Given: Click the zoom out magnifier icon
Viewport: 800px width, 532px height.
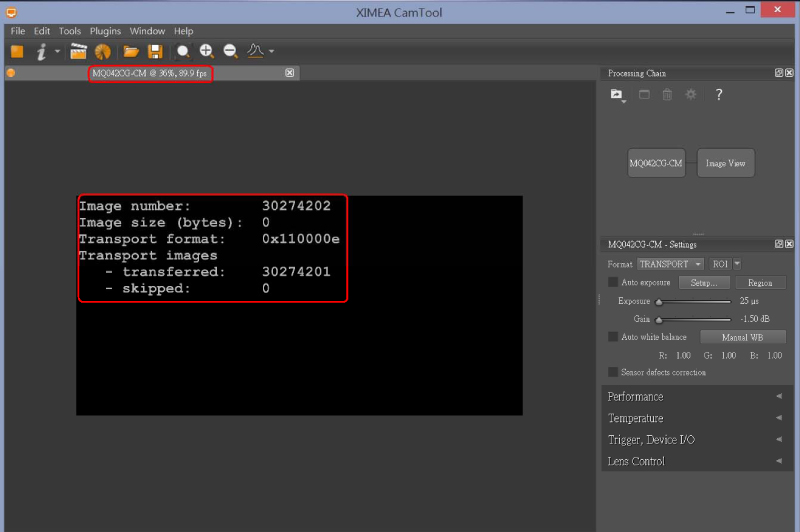Looking at the screenshot, I should point(231,51).
